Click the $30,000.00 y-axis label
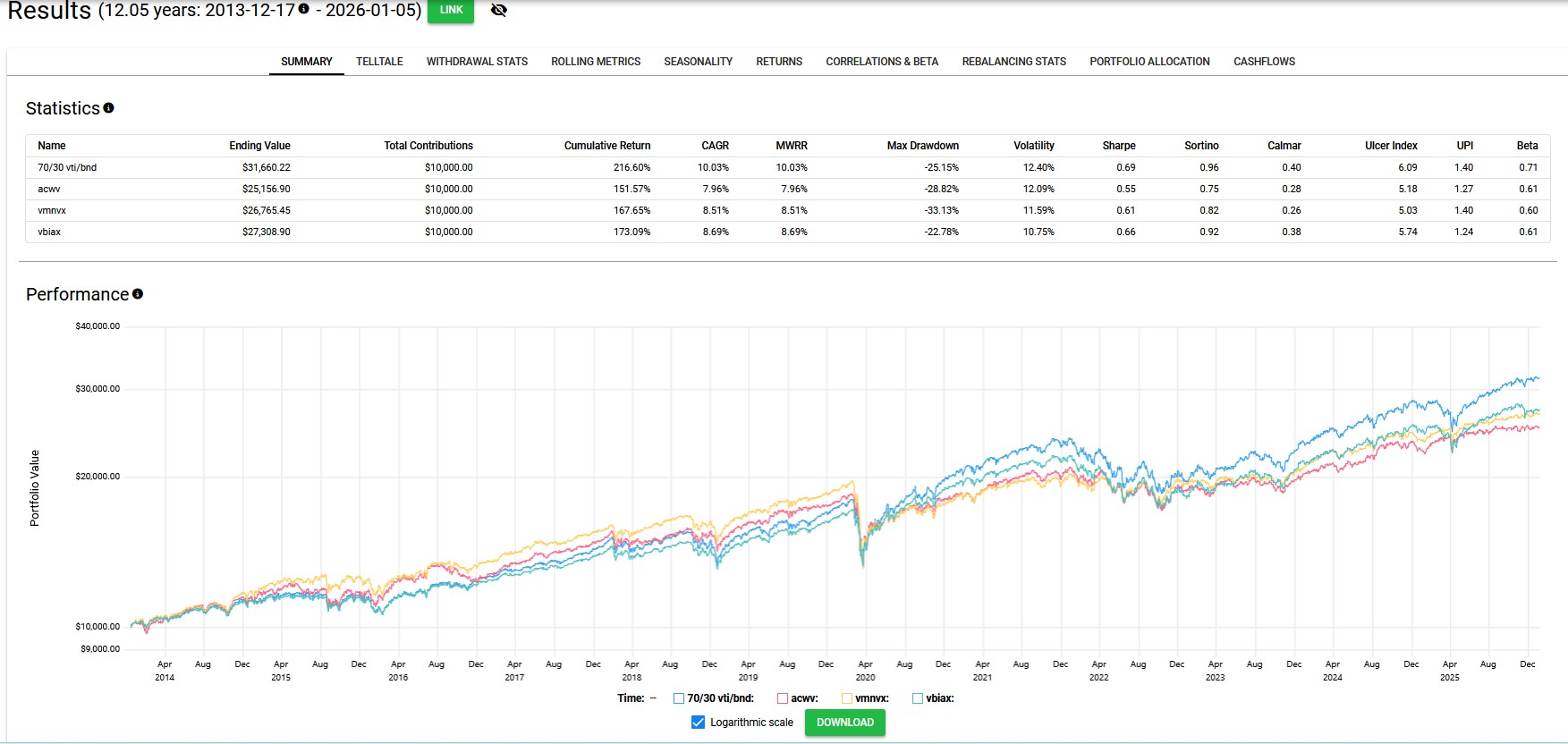Screen dimensions: 1568x744 tap(97, 389)
